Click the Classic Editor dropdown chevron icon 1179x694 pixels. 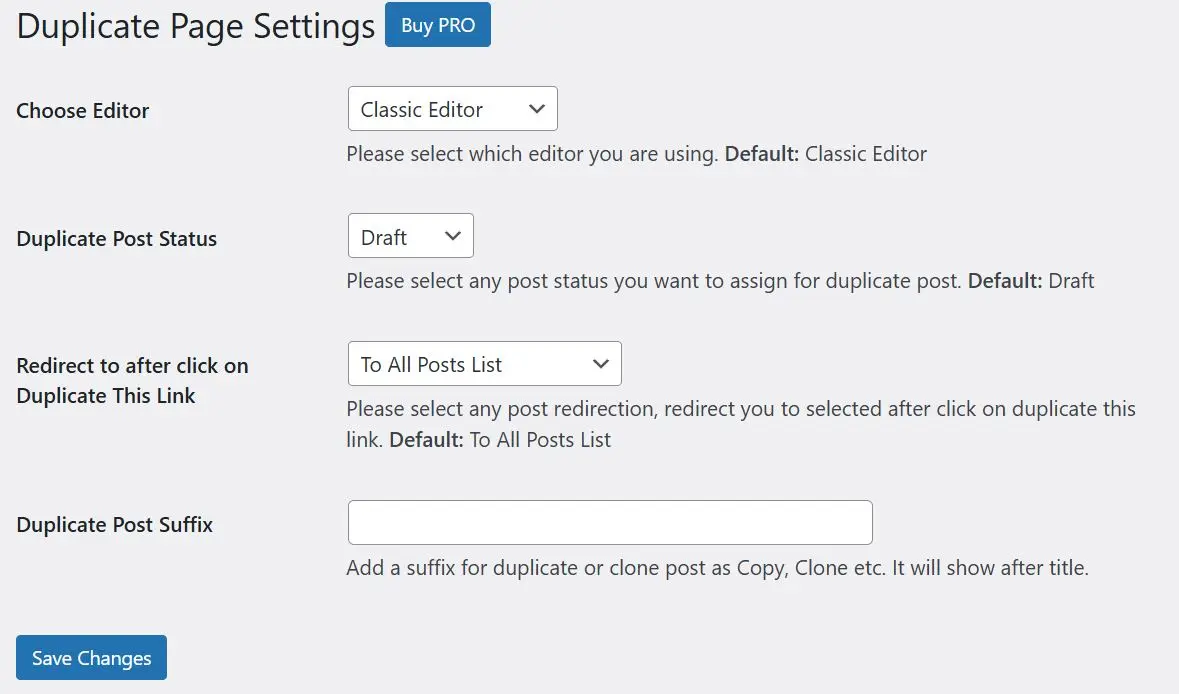coord(538,108)
